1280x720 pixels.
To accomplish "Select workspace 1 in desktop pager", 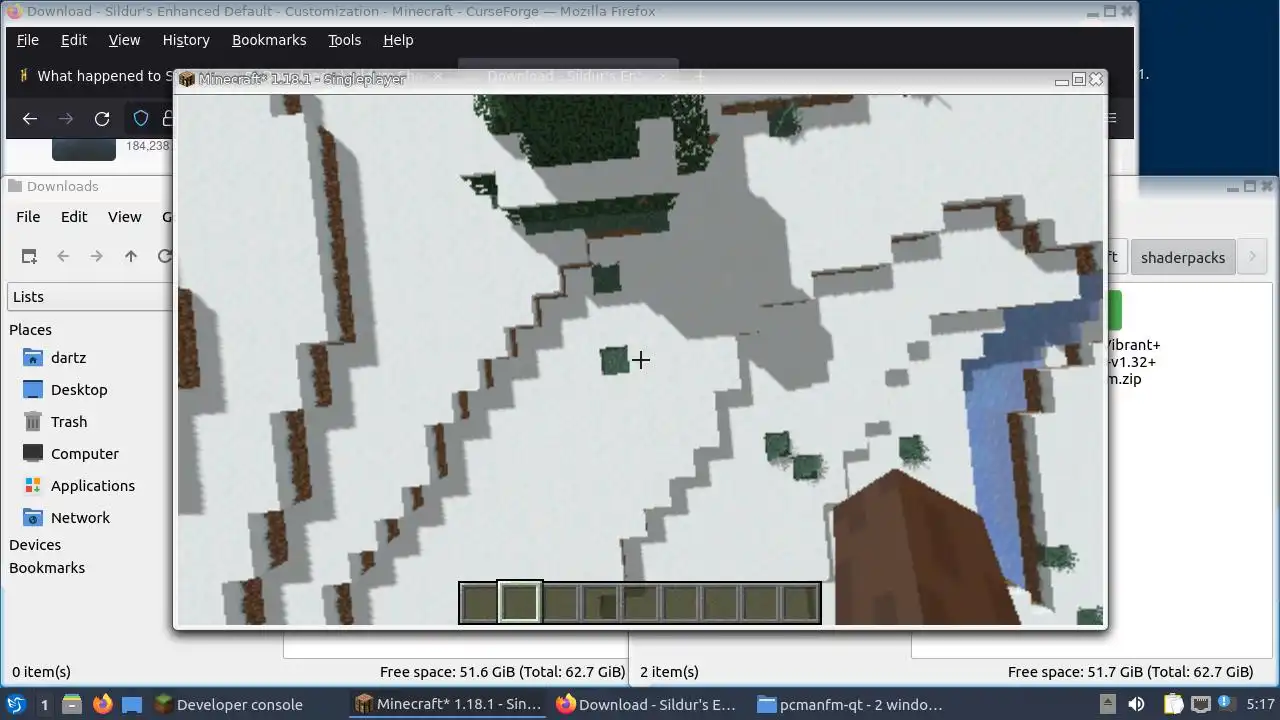I will (44, 704).
